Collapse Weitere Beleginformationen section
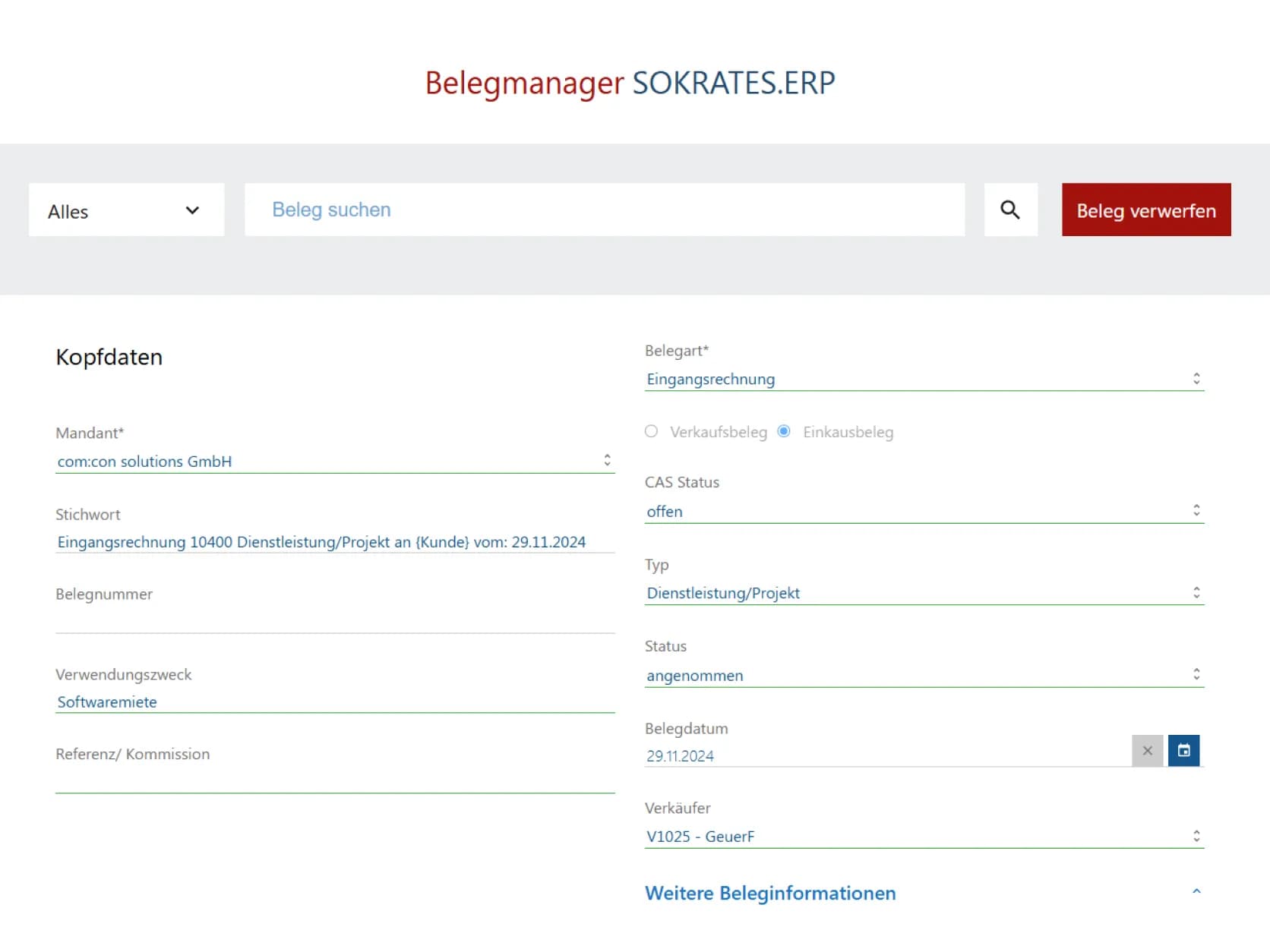This screenshot has height=952, width=1270. coord(1194,894)
